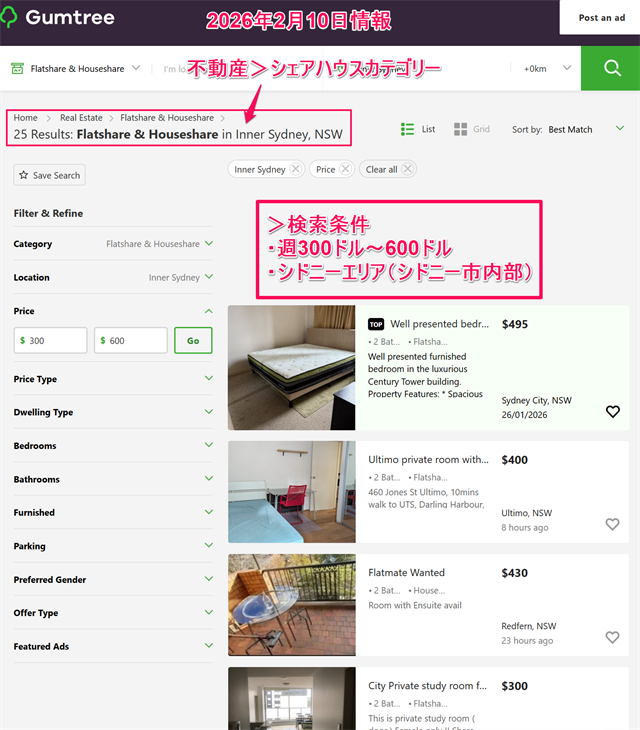Screen dimensions: 640x730
Task: Click the Post an ad button
Action: click(601, 18)
